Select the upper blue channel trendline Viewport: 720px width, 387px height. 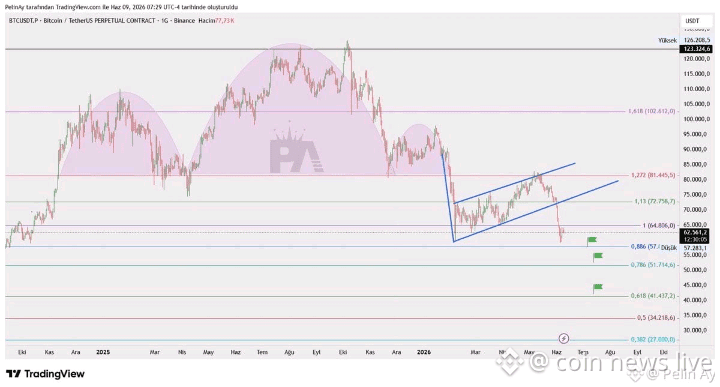click(x=514, y=183)
